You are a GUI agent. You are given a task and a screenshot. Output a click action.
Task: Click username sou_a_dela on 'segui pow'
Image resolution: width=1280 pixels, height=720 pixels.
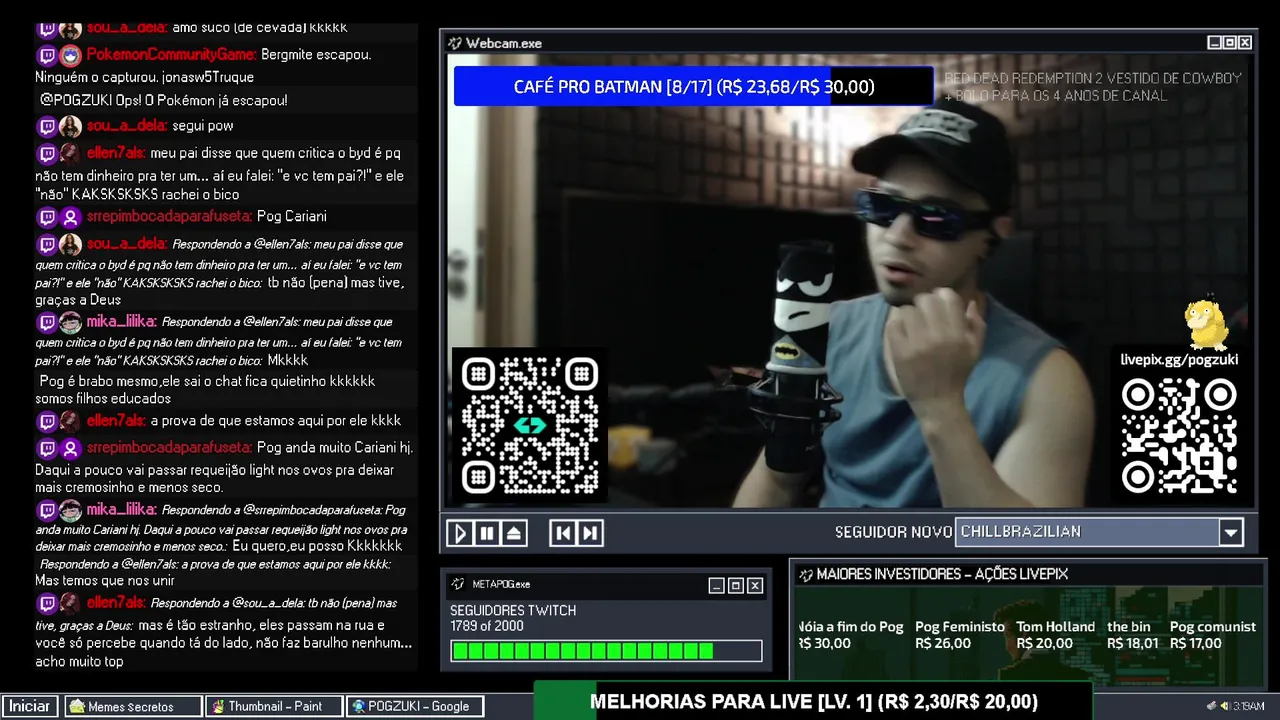(x=126, y=126)
